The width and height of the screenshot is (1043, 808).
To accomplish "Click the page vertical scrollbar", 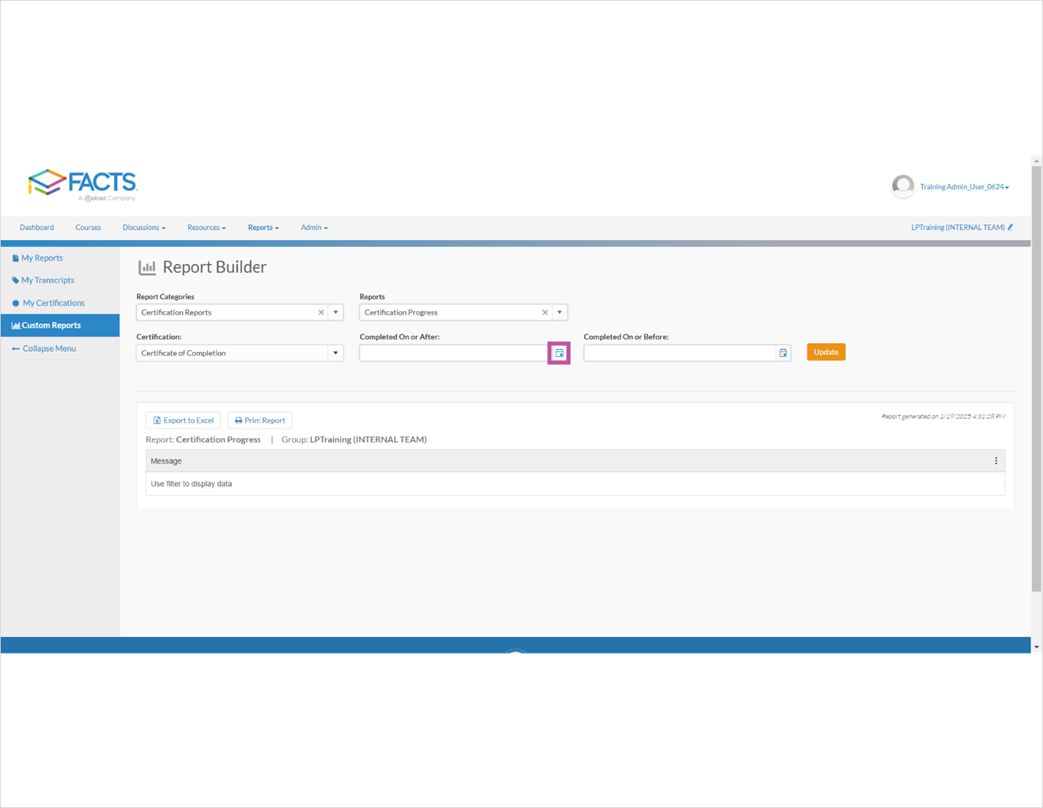I will pos(1036,379).
